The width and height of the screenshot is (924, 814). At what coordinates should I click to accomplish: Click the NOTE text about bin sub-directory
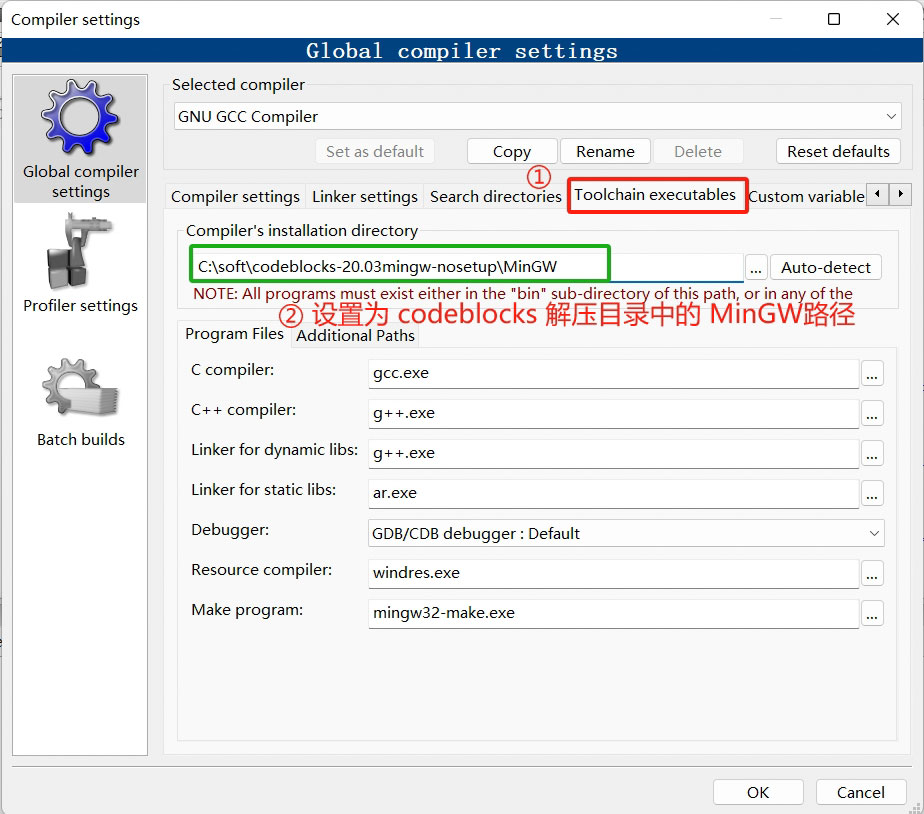[x=523, y=293]
